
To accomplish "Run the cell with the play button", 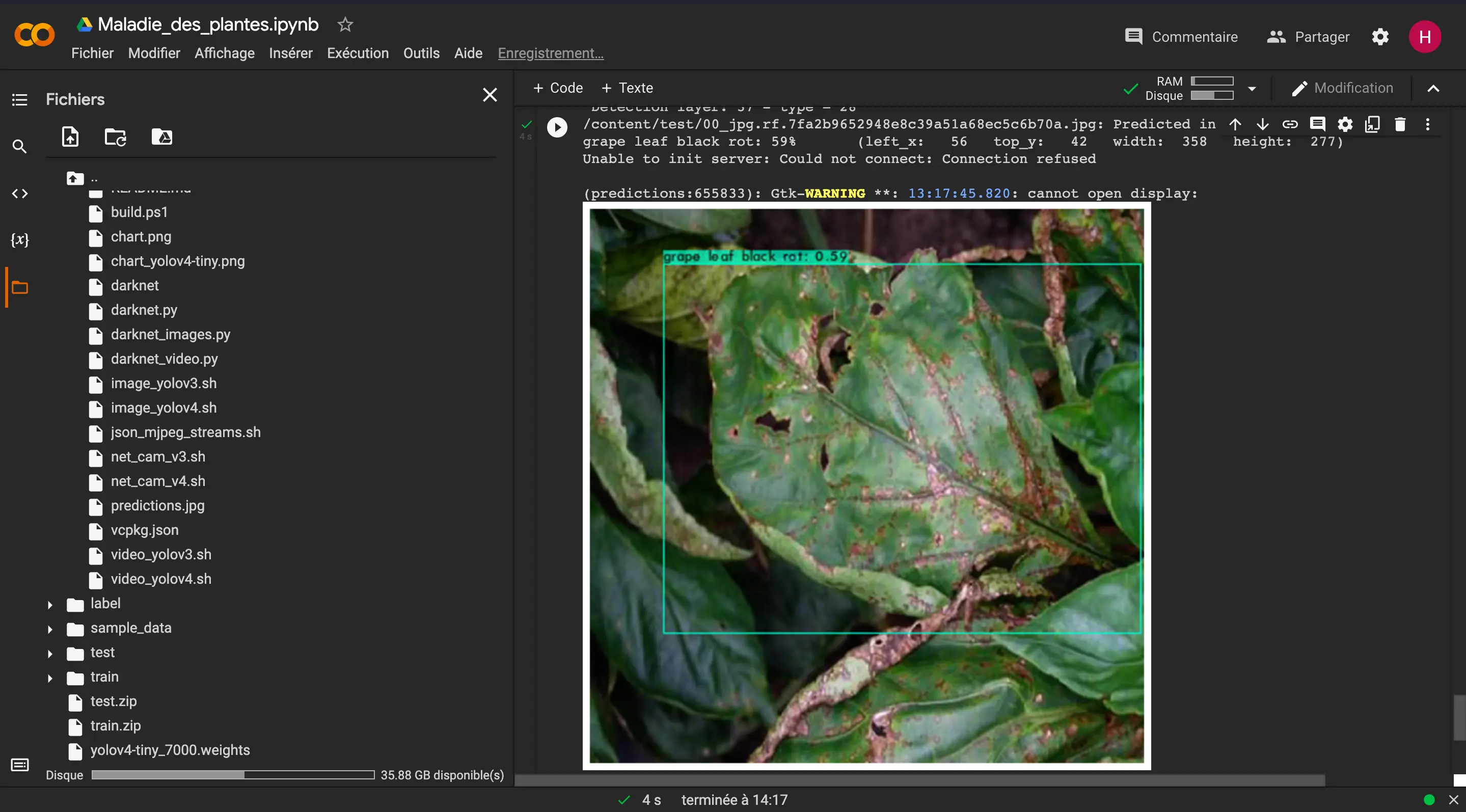I will click(557, 127).
